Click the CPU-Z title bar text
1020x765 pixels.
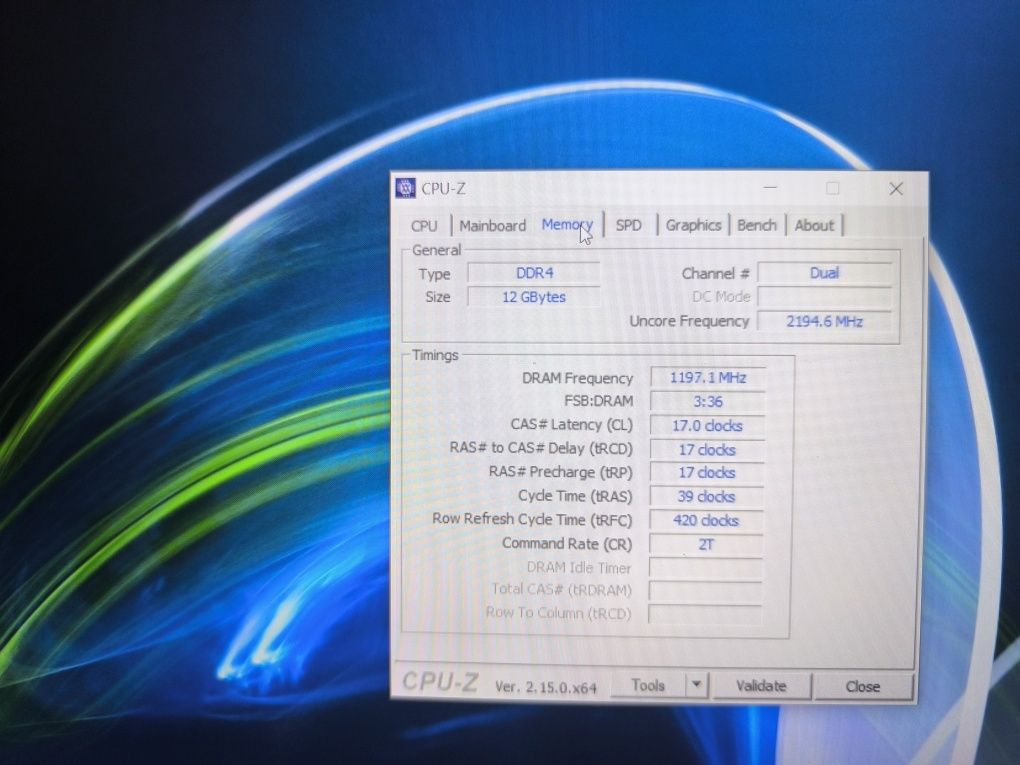[444, 189]
